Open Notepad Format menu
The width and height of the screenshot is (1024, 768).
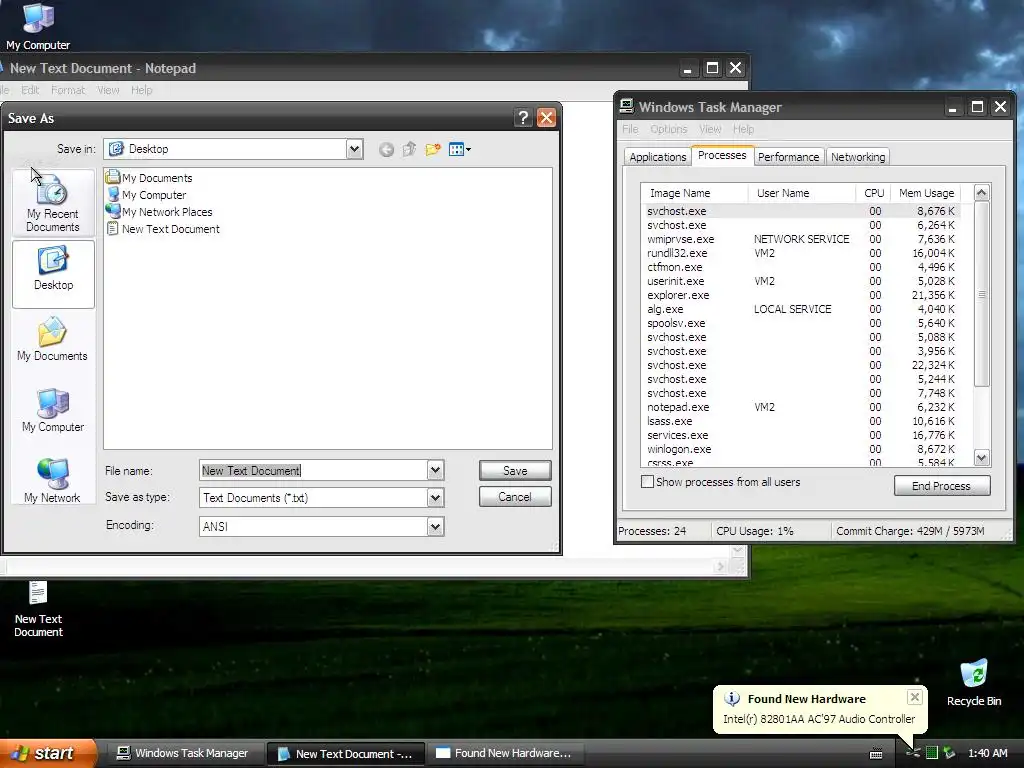pos(68,90)
